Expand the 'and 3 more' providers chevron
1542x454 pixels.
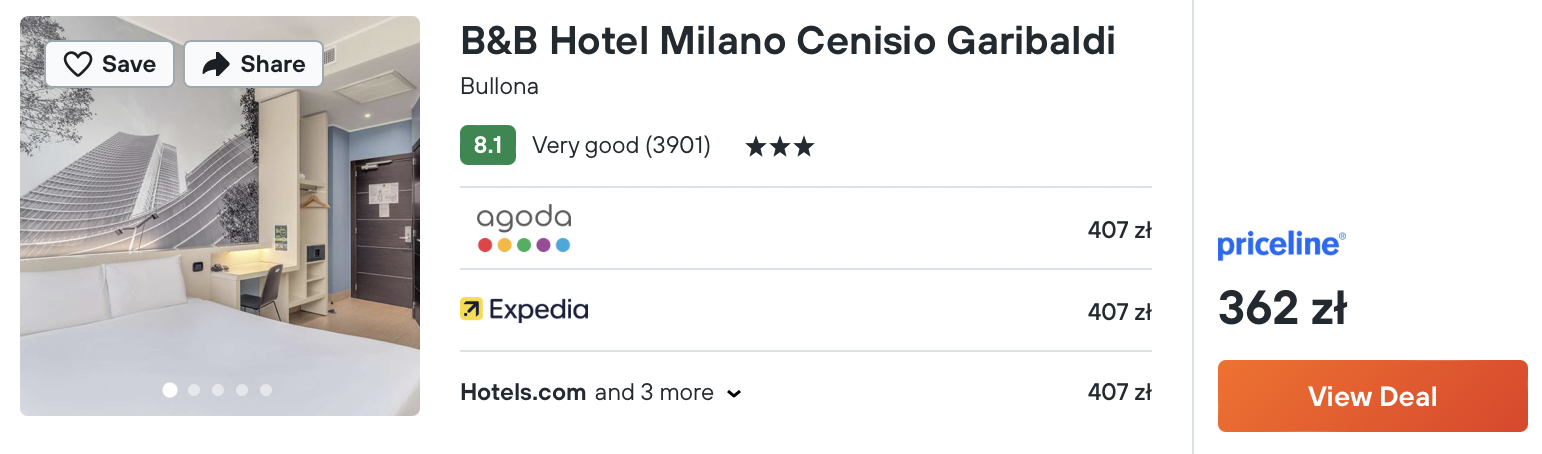click(x=734, y=393)
